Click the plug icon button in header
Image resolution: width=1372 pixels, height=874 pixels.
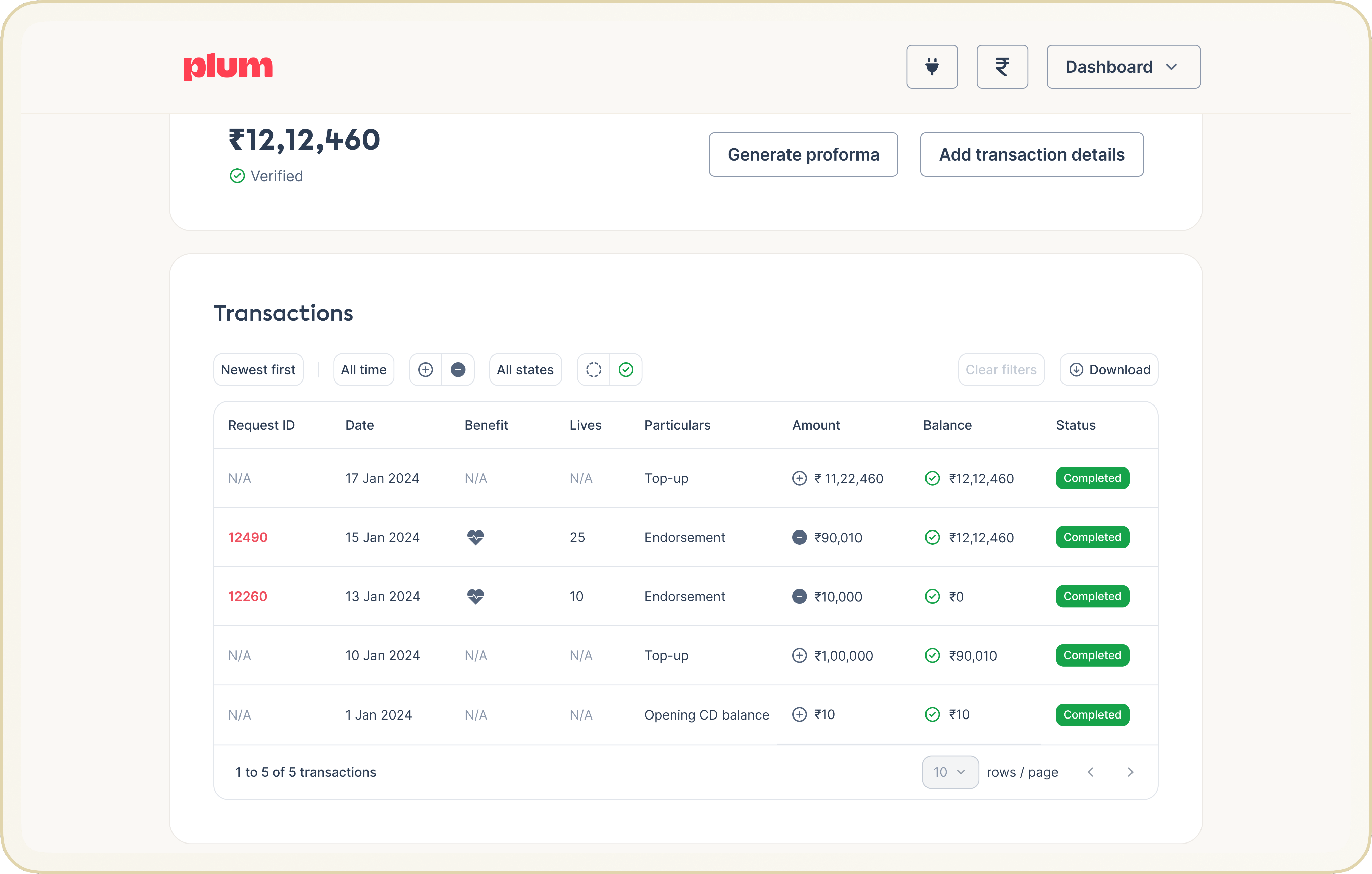[x=932, y=67]
